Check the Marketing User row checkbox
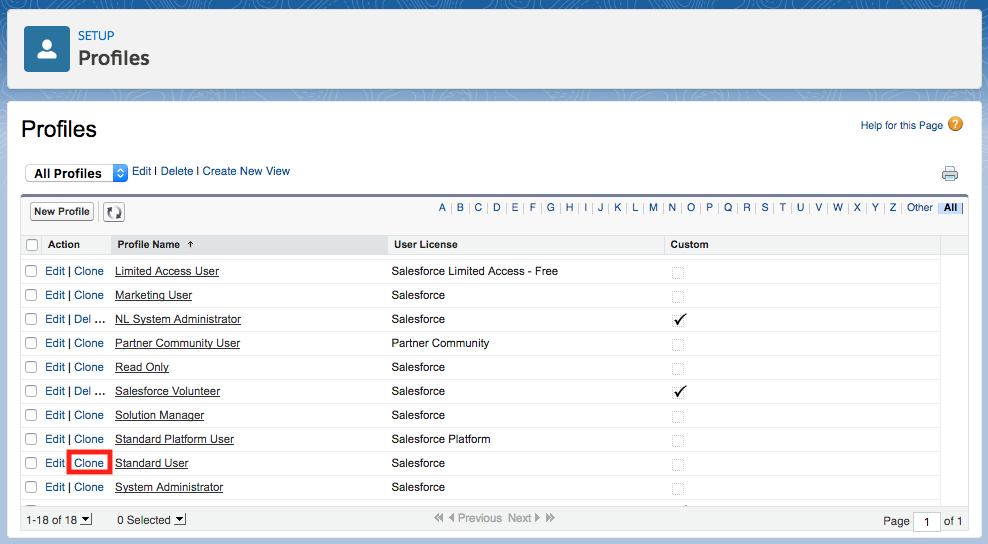 pos(31,295)
